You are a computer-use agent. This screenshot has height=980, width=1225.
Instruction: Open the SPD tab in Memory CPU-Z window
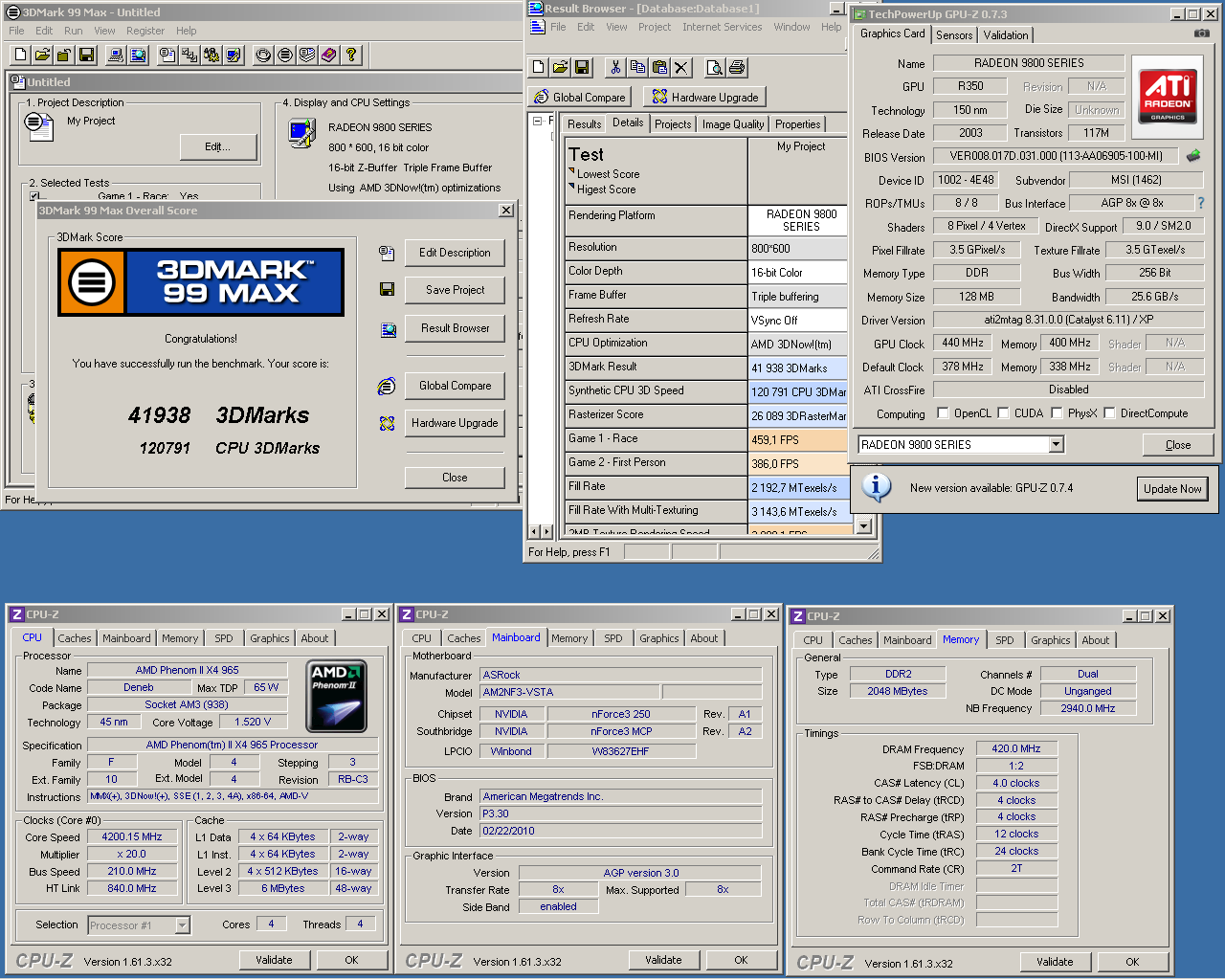1004,640
